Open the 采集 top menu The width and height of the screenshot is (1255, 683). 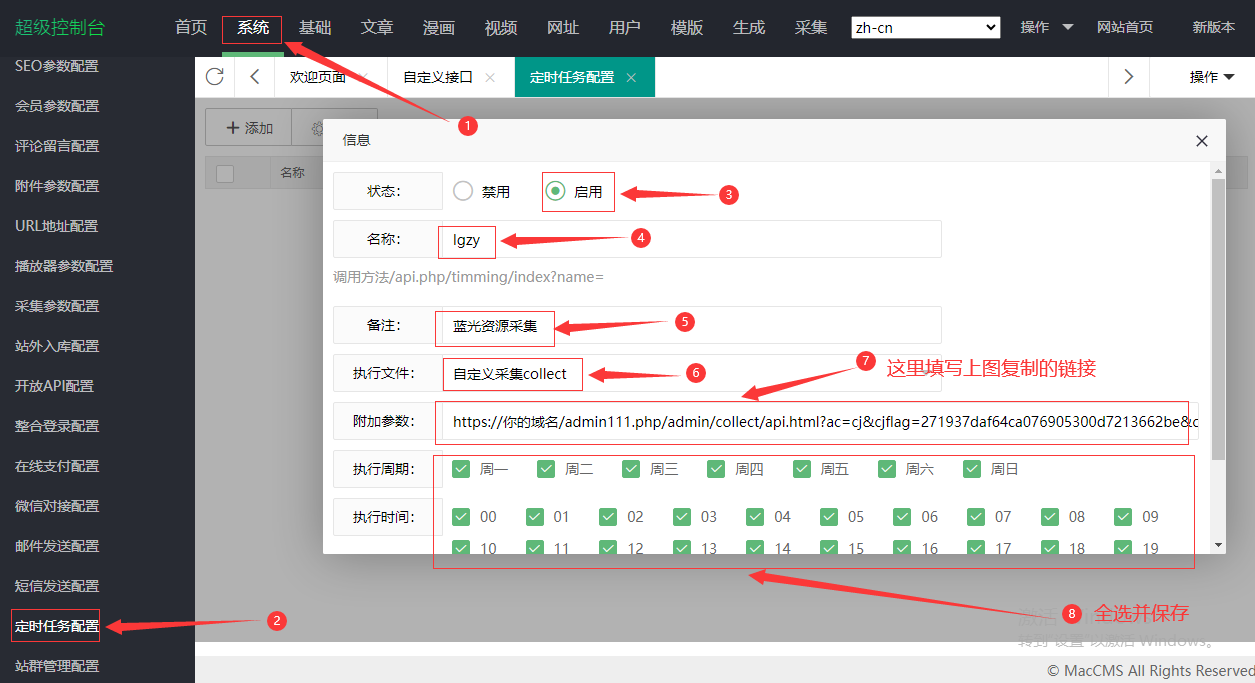coord(811,28)
